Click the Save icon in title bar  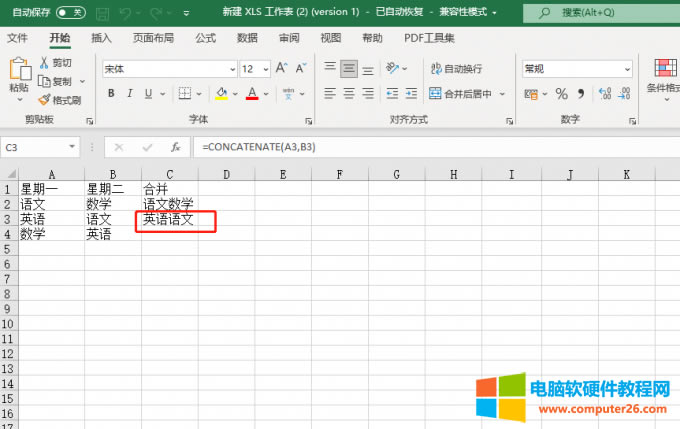click(101, 13)
